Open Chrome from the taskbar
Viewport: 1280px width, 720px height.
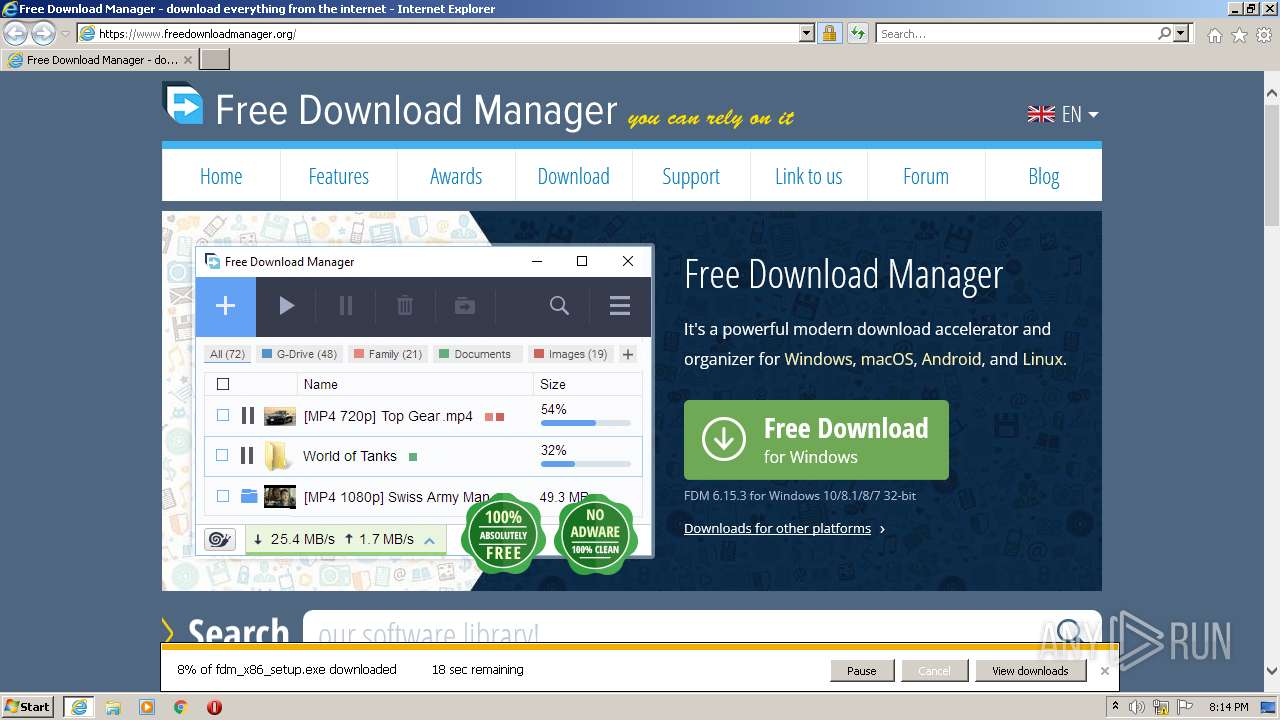coord(181,707)
